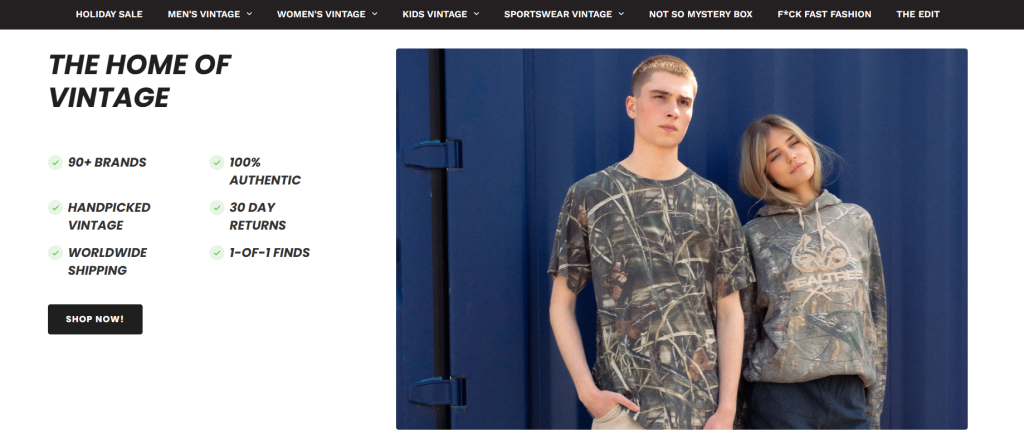Click the checkmark icon next to 30 DAY RETURNS

[x=217, y=208]
